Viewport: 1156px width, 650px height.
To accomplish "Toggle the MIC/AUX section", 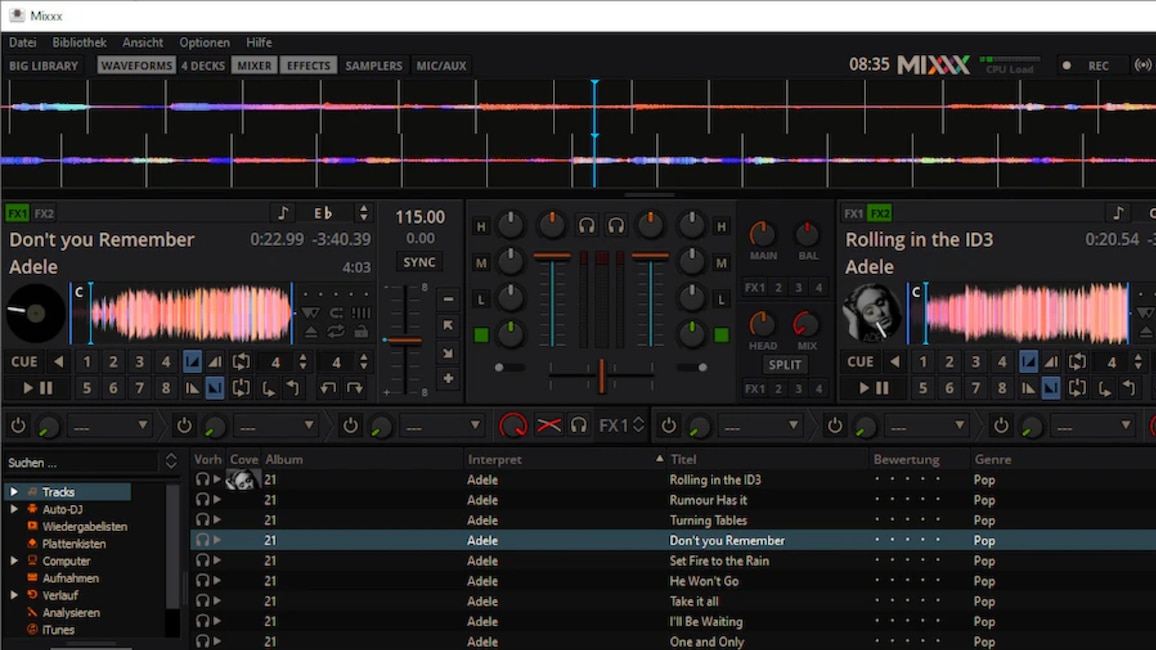I will (x=441, y=66).
